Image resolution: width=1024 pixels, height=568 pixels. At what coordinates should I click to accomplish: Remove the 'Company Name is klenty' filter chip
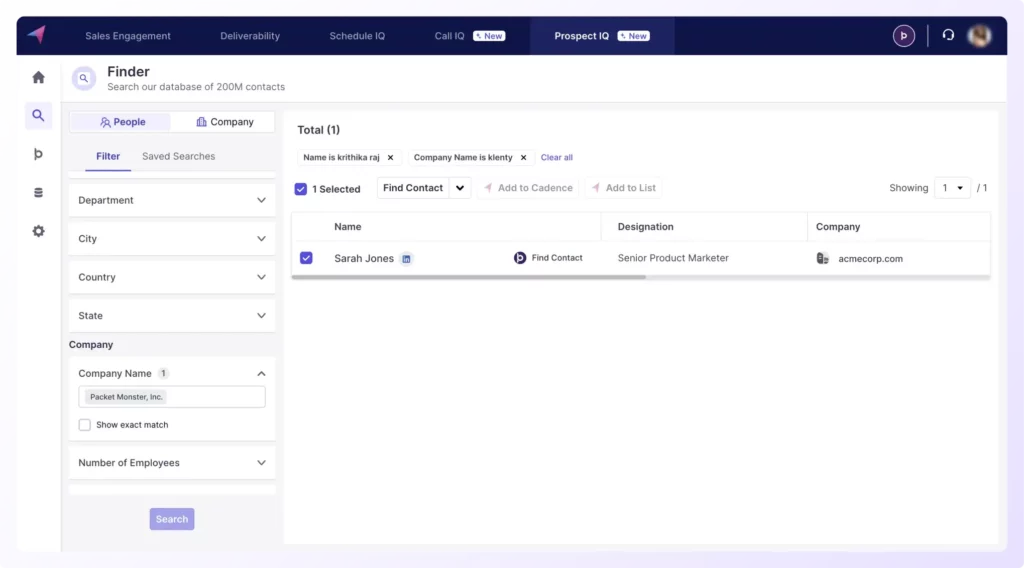coord(523,157)
